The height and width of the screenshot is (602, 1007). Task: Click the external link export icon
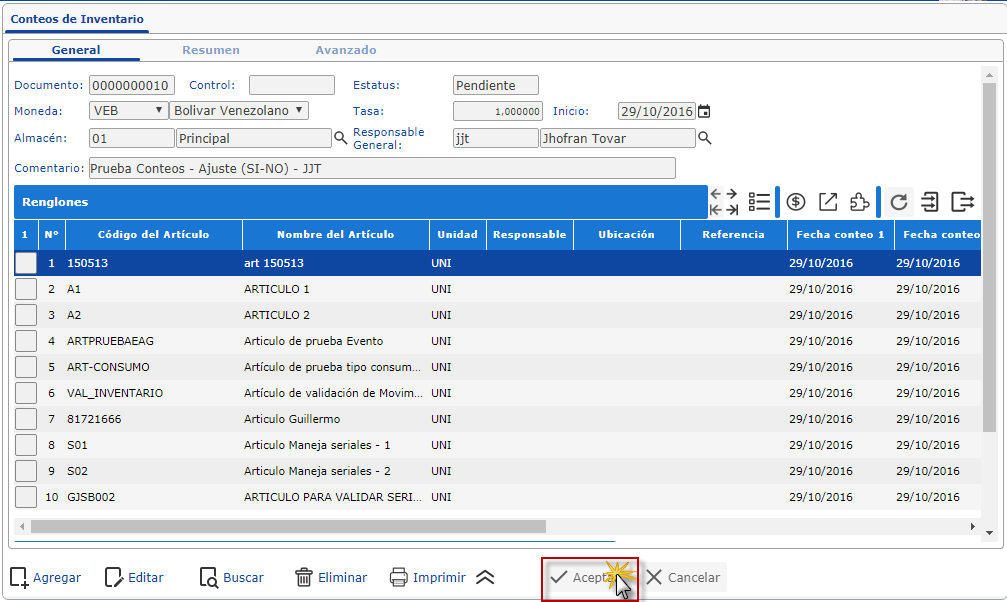pos(828,202)
